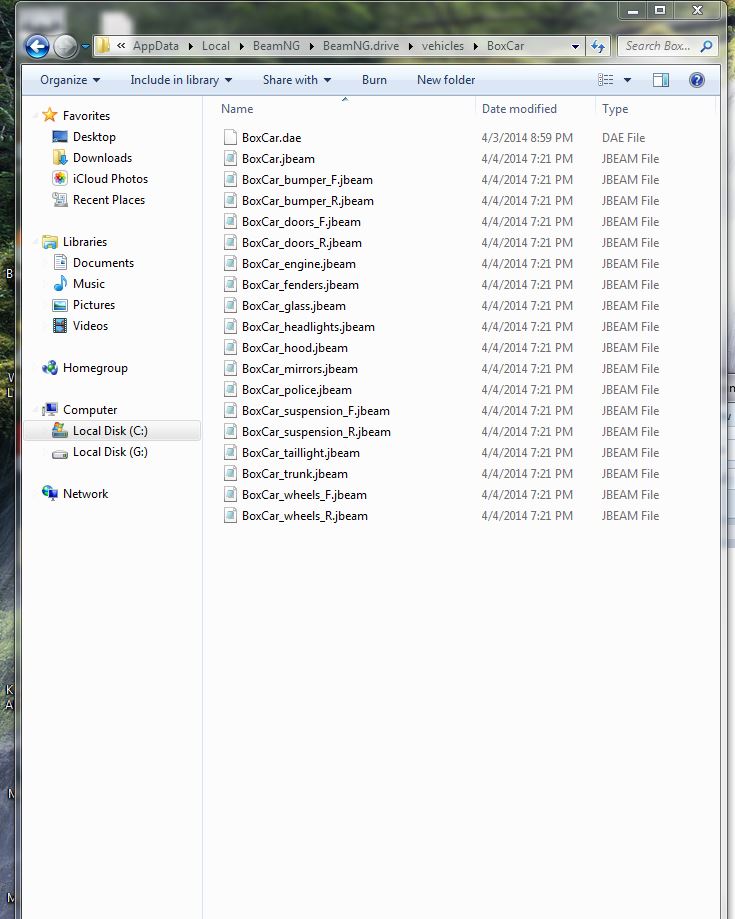Open the Organize menu
Viewport: 735px width, 919px height.
tap(70, 80)
